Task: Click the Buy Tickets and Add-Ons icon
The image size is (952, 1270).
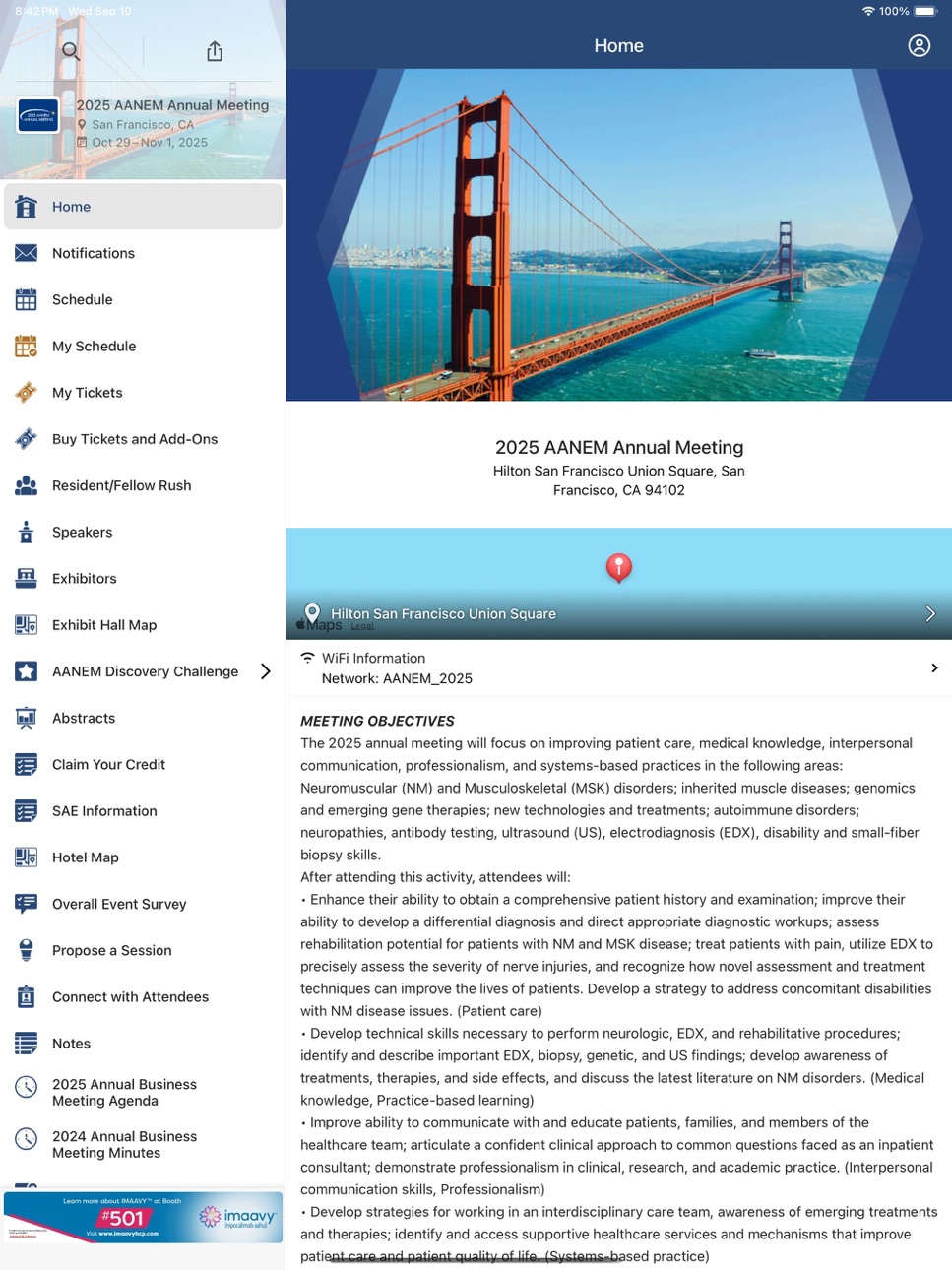Action: [27, 439]
